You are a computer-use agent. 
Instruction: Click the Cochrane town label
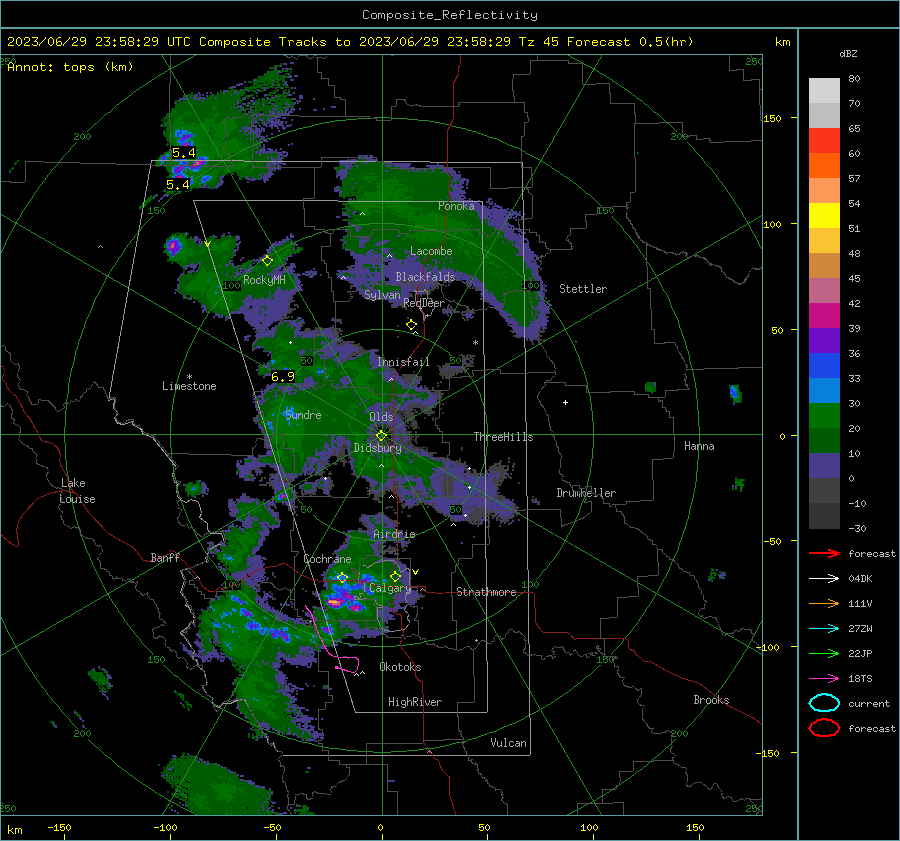327,559
